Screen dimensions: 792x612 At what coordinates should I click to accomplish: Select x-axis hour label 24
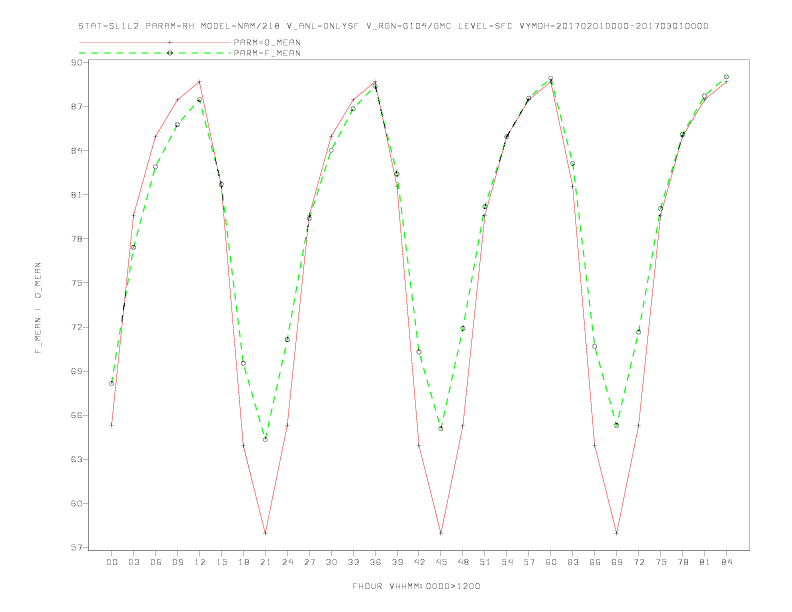[x=287, y=562]
